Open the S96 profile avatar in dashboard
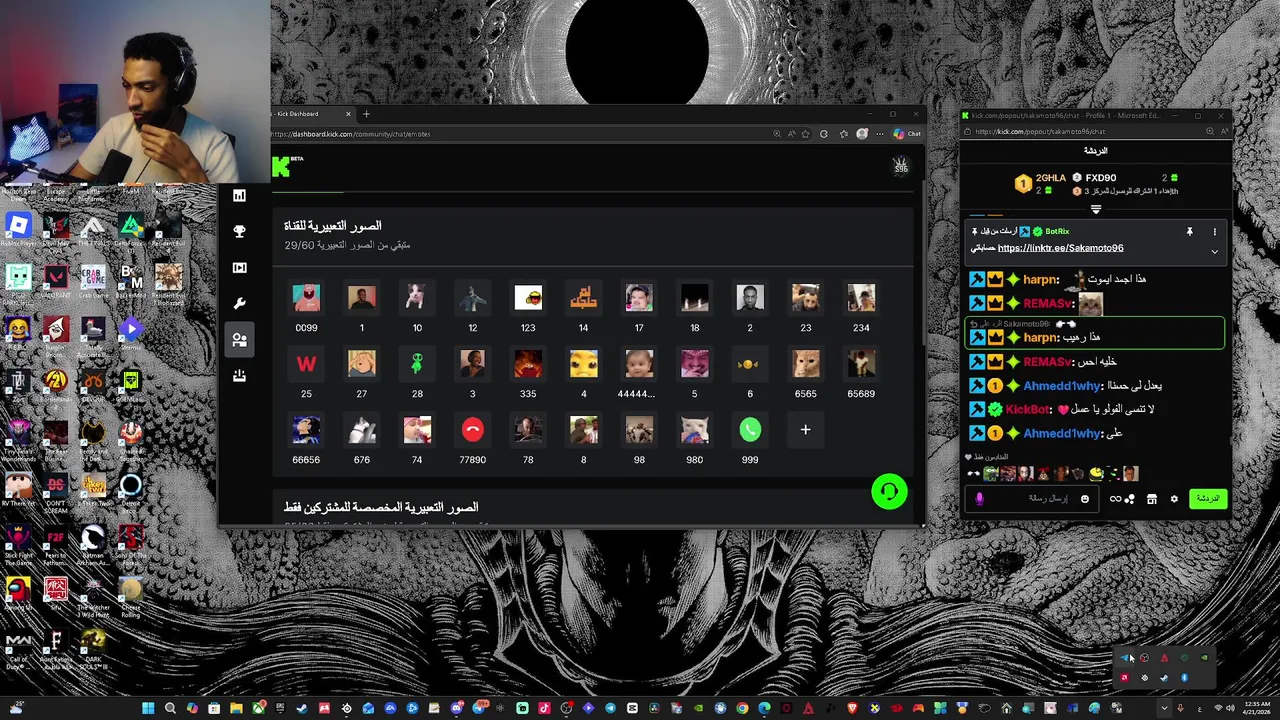This screenshot has height=720, width=1280. pos(901,166)
